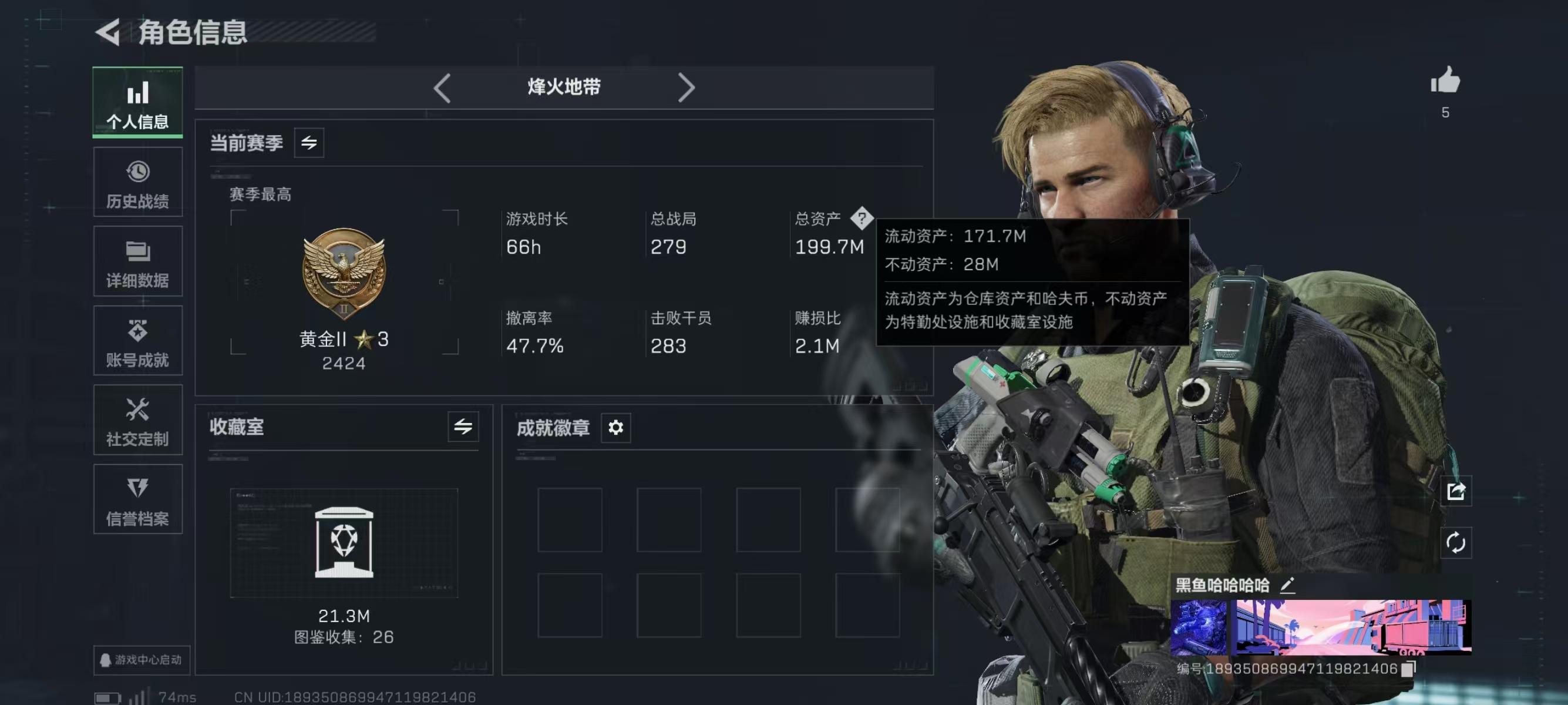The image size is (1568, 705).
Task: Open the 详细数据 tab
Action: point(137,261)
